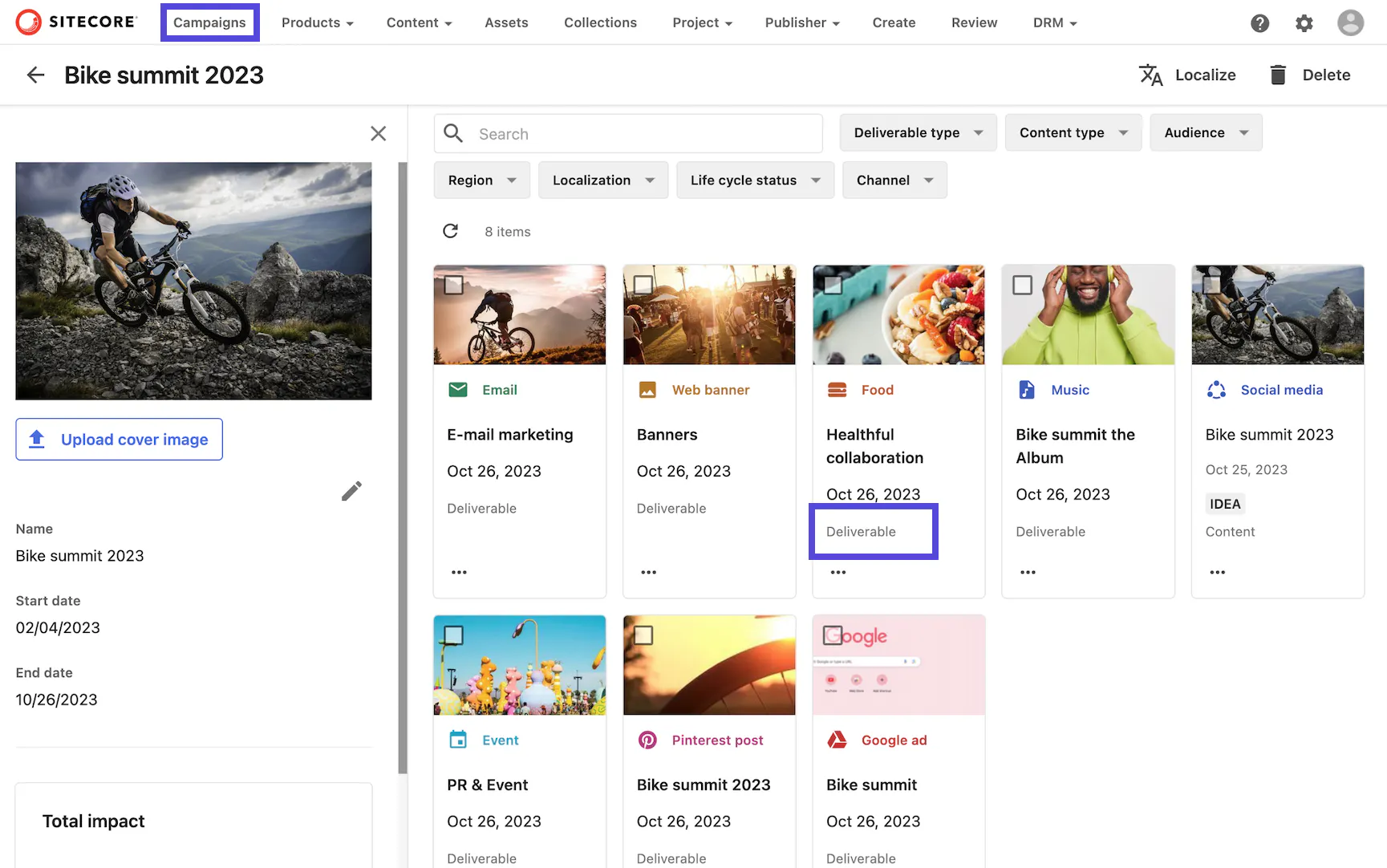This screenshot has width=1387, height=868.
Task: Check the Google ad Bike summit checkbox
Action: pyautogui.click(x=833, y=635)
